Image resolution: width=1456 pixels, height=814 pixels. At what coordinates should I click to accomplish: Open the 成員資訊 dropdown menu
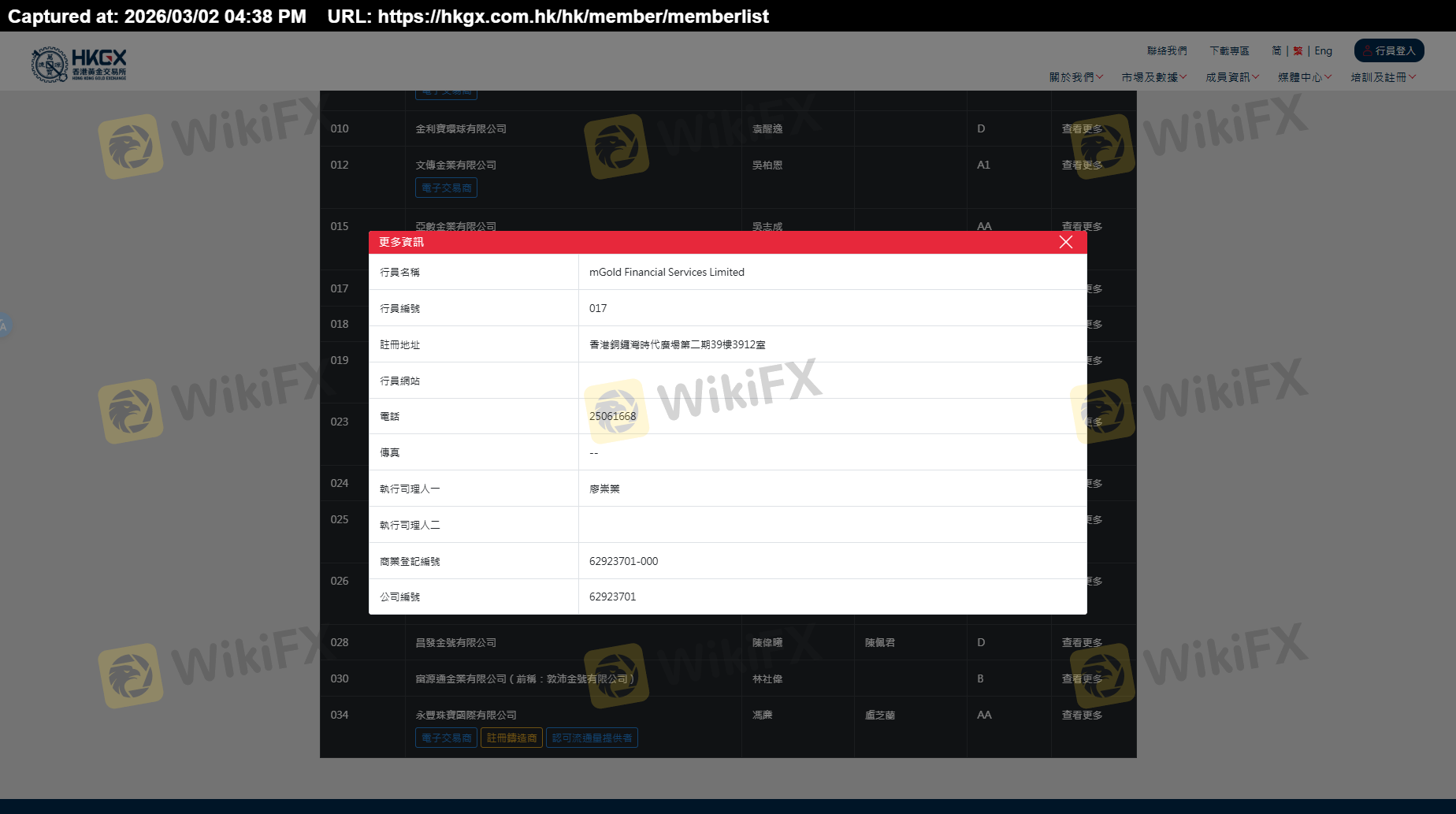point(1231,77)
